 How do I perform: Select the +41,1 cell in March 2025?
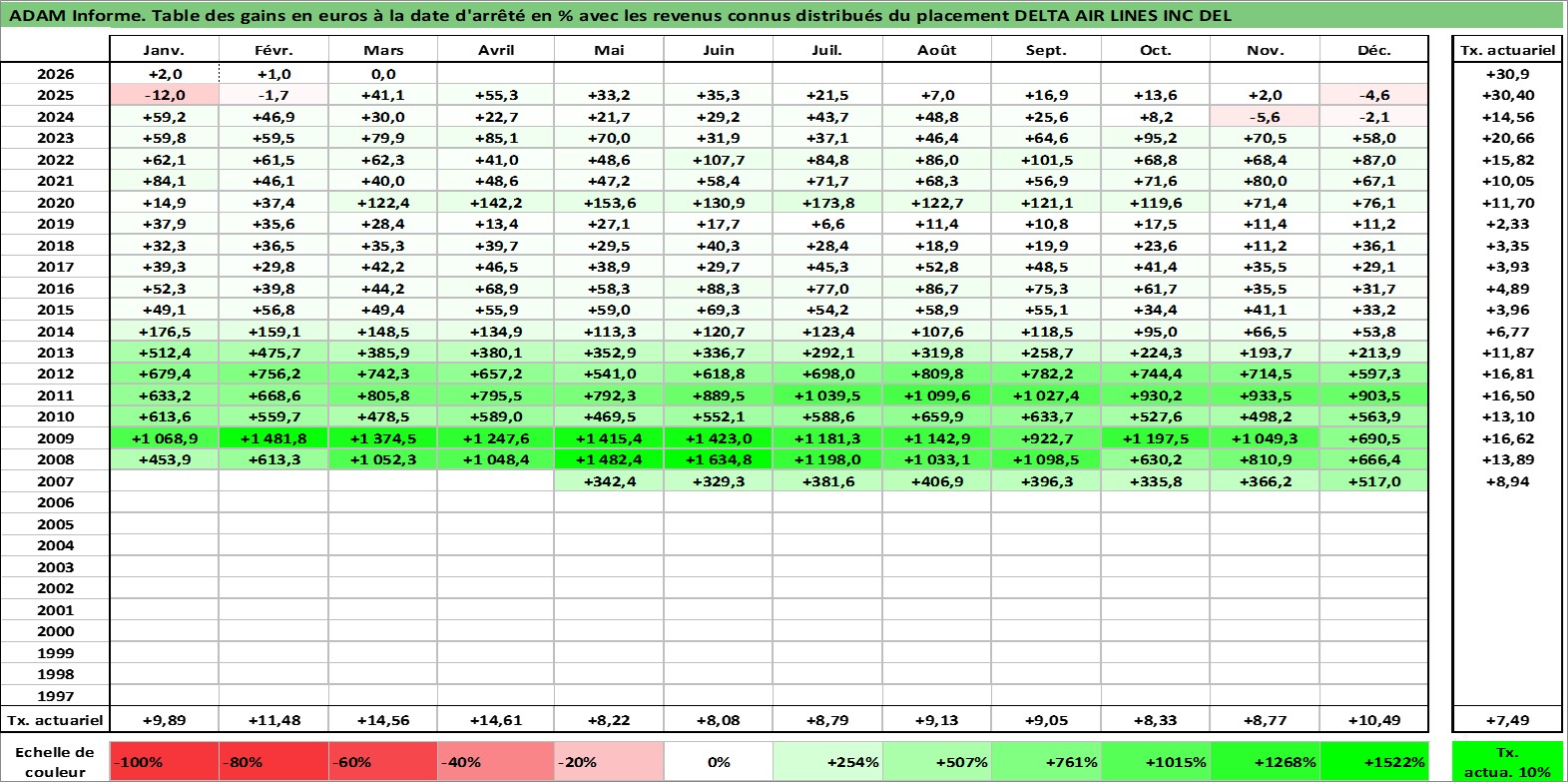383,95
